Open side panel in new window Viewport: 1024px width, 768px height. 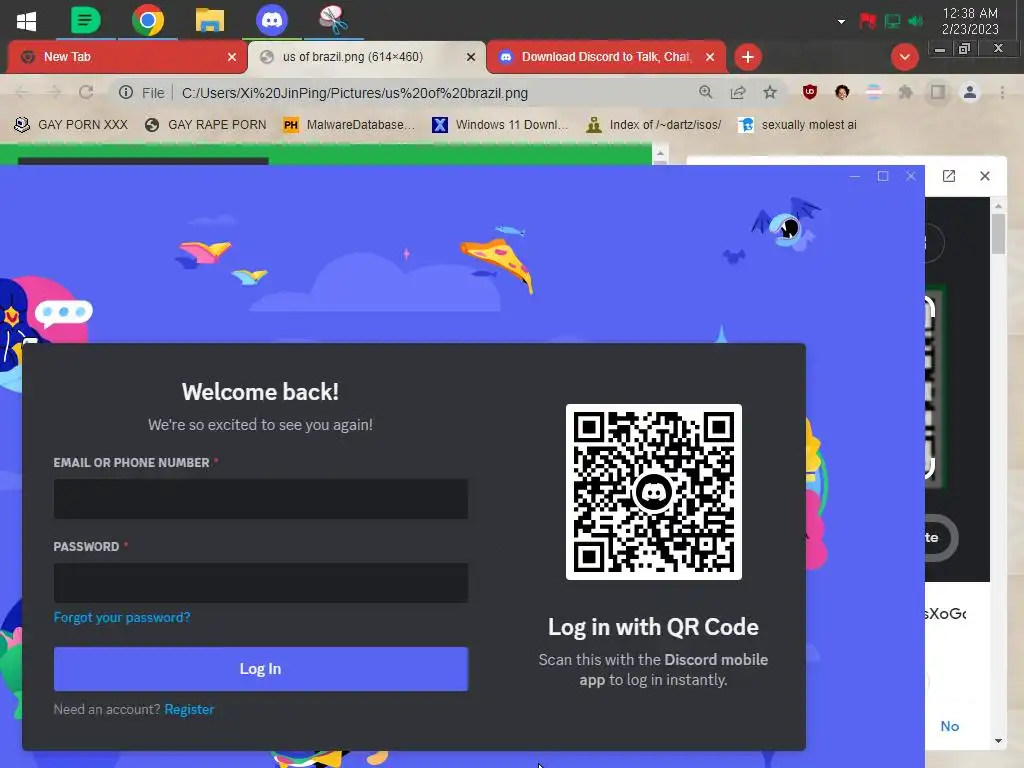coord(949,176)
